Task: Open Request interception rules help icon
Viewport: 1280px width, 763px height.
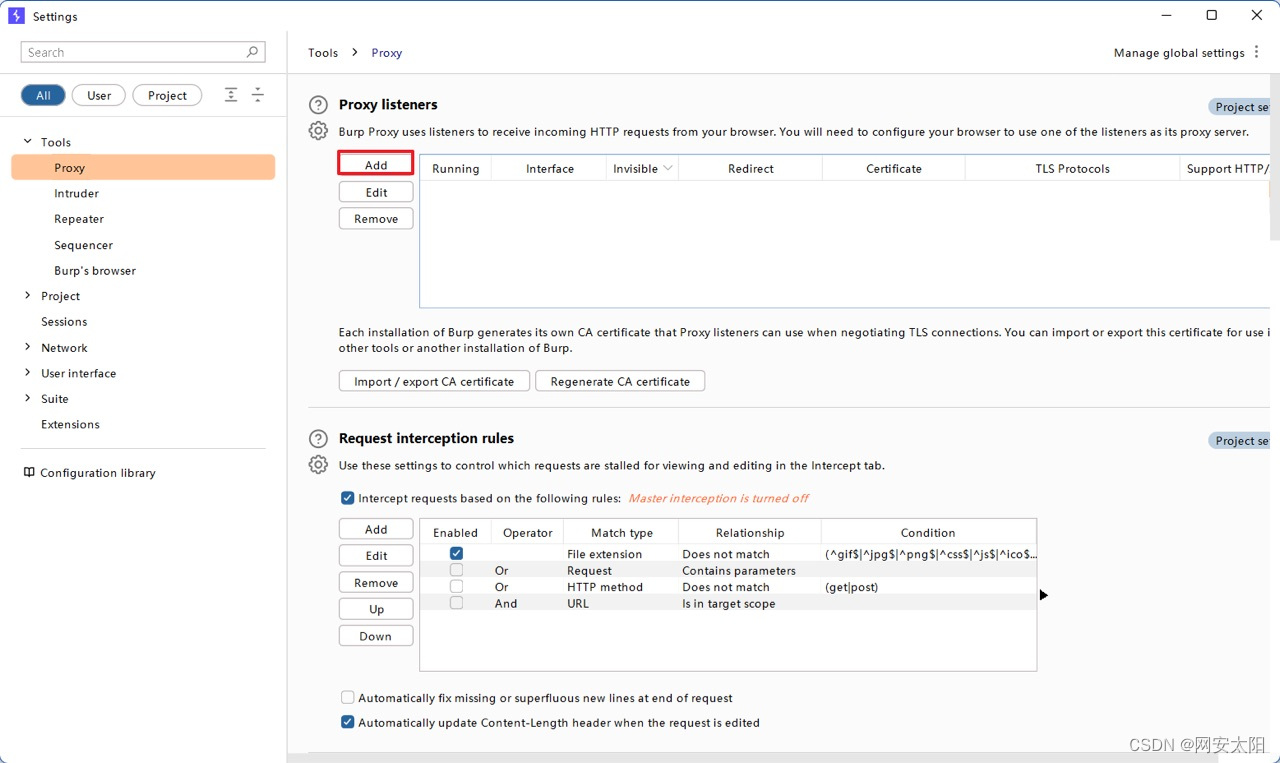Action: point(318,439)
